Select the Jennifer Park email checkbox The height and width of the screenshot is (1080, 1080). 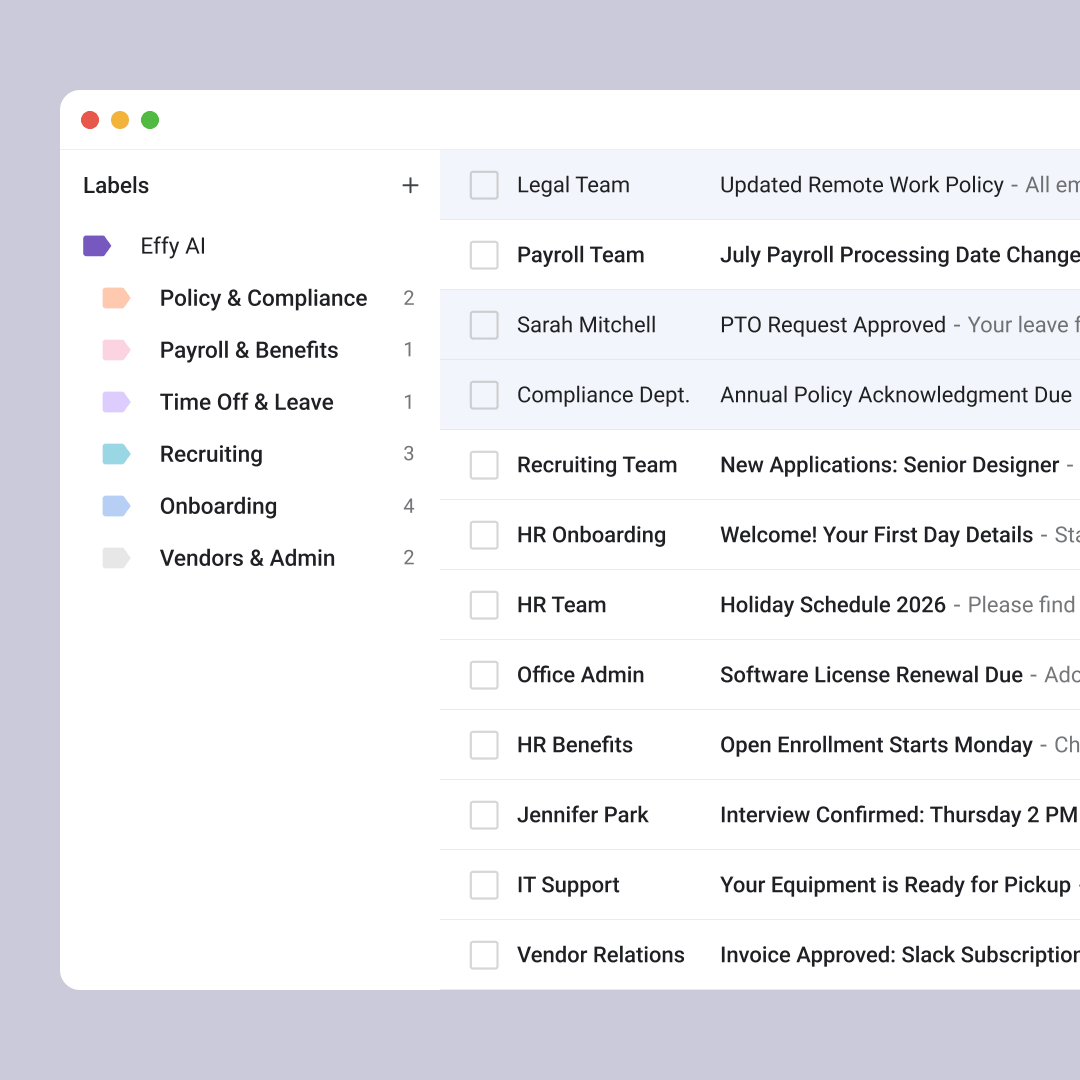(x=484, y=815)
